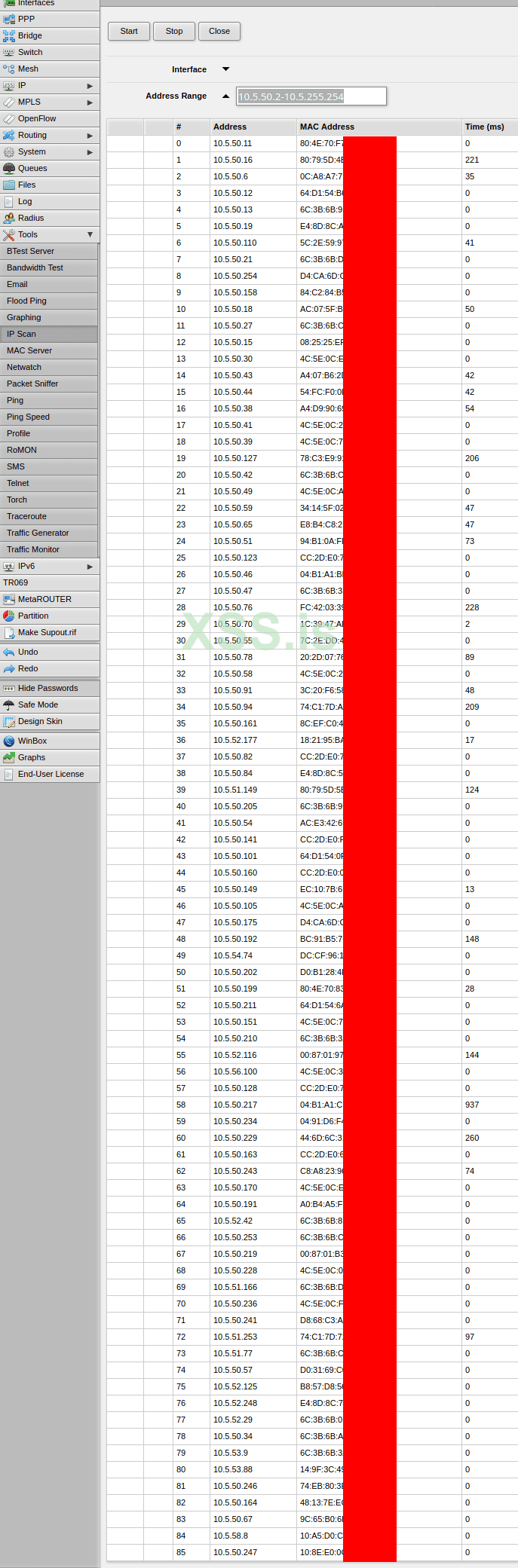Click the Hide Passwords icon
Screen dimensions: 518x1568
click(x=9, y=688)
